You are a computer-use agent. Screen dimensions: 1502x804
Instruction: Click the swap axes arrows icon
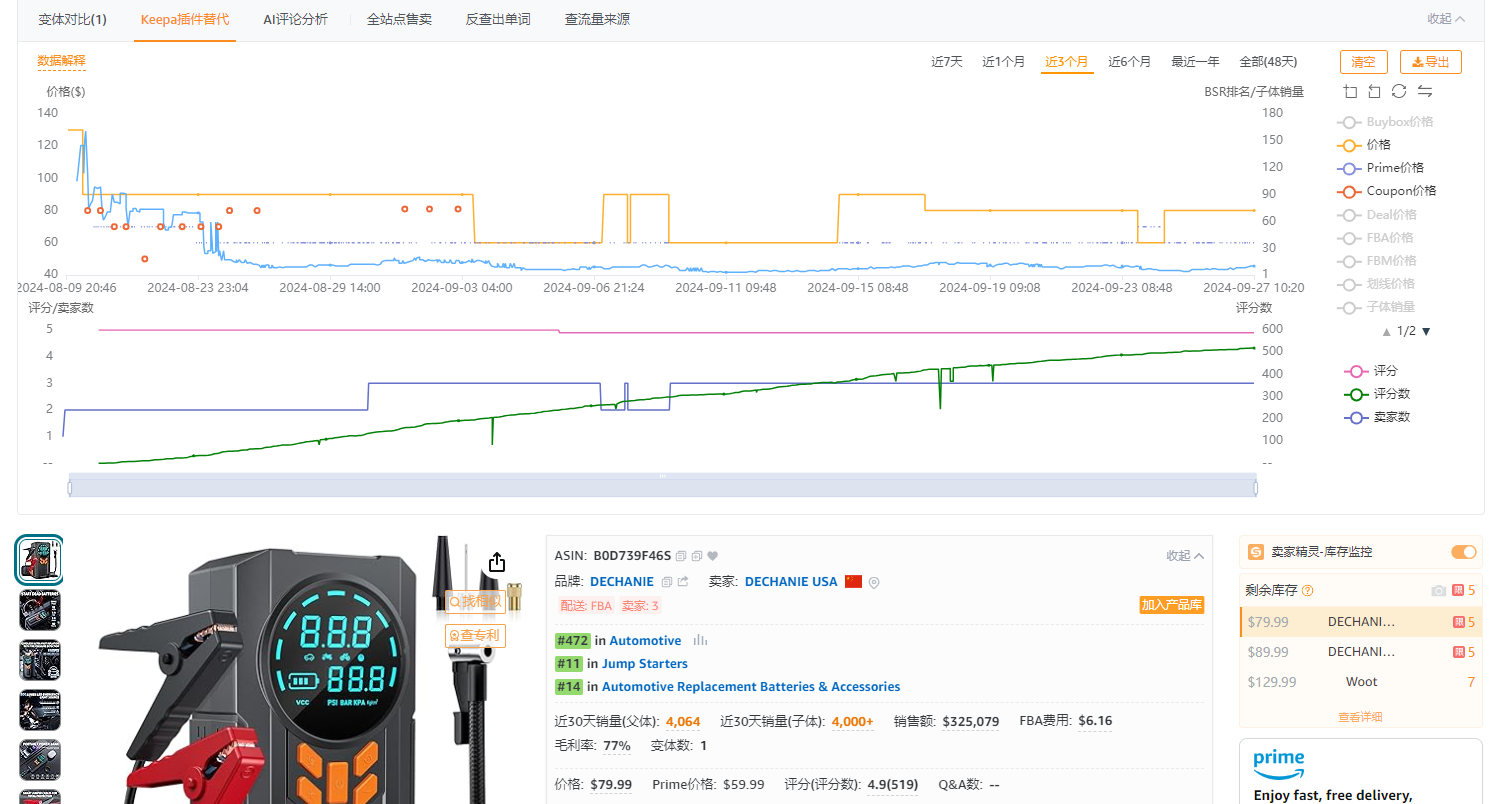coord(1425,91)
